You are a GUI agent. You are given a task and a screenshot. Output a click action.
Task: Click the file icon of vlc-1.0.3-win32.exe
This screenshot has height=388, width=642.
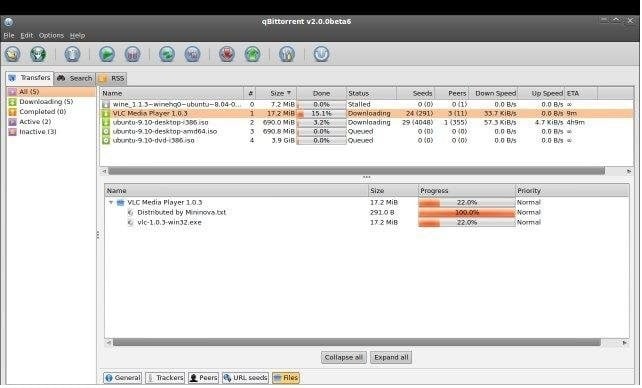click(131, 223)
